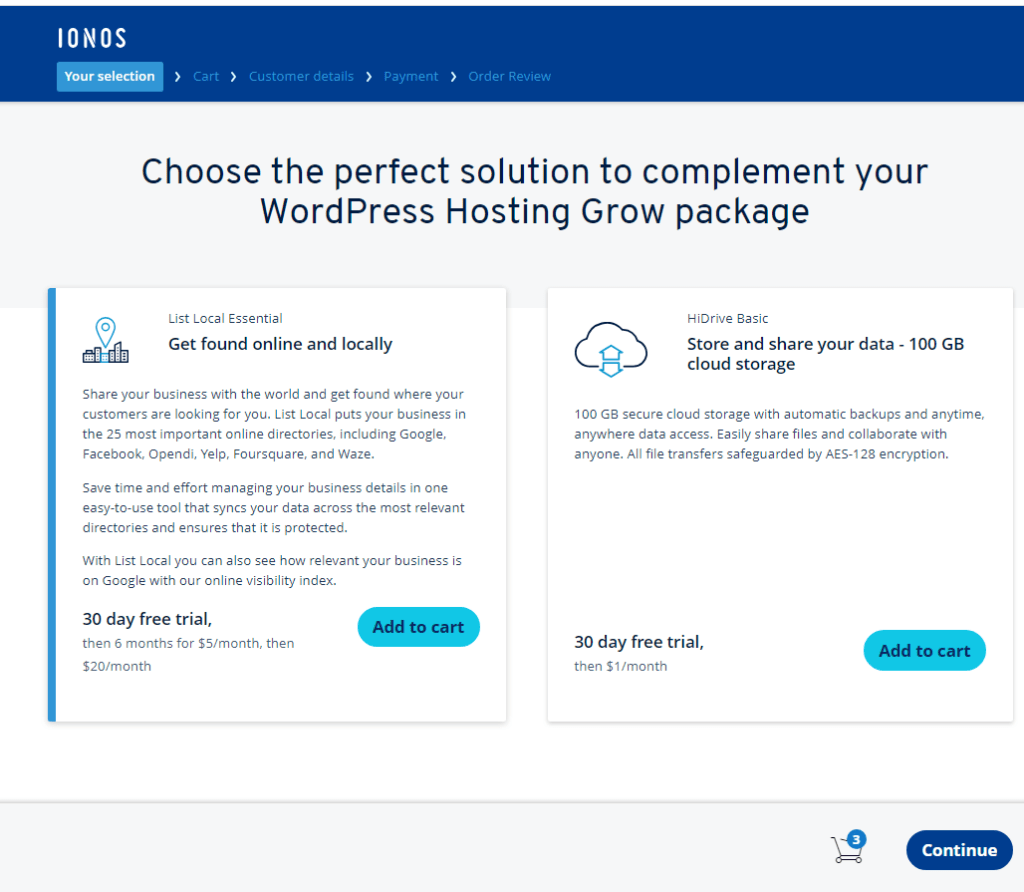
Task: Click the chevron after Your selection
Action: 178,77
